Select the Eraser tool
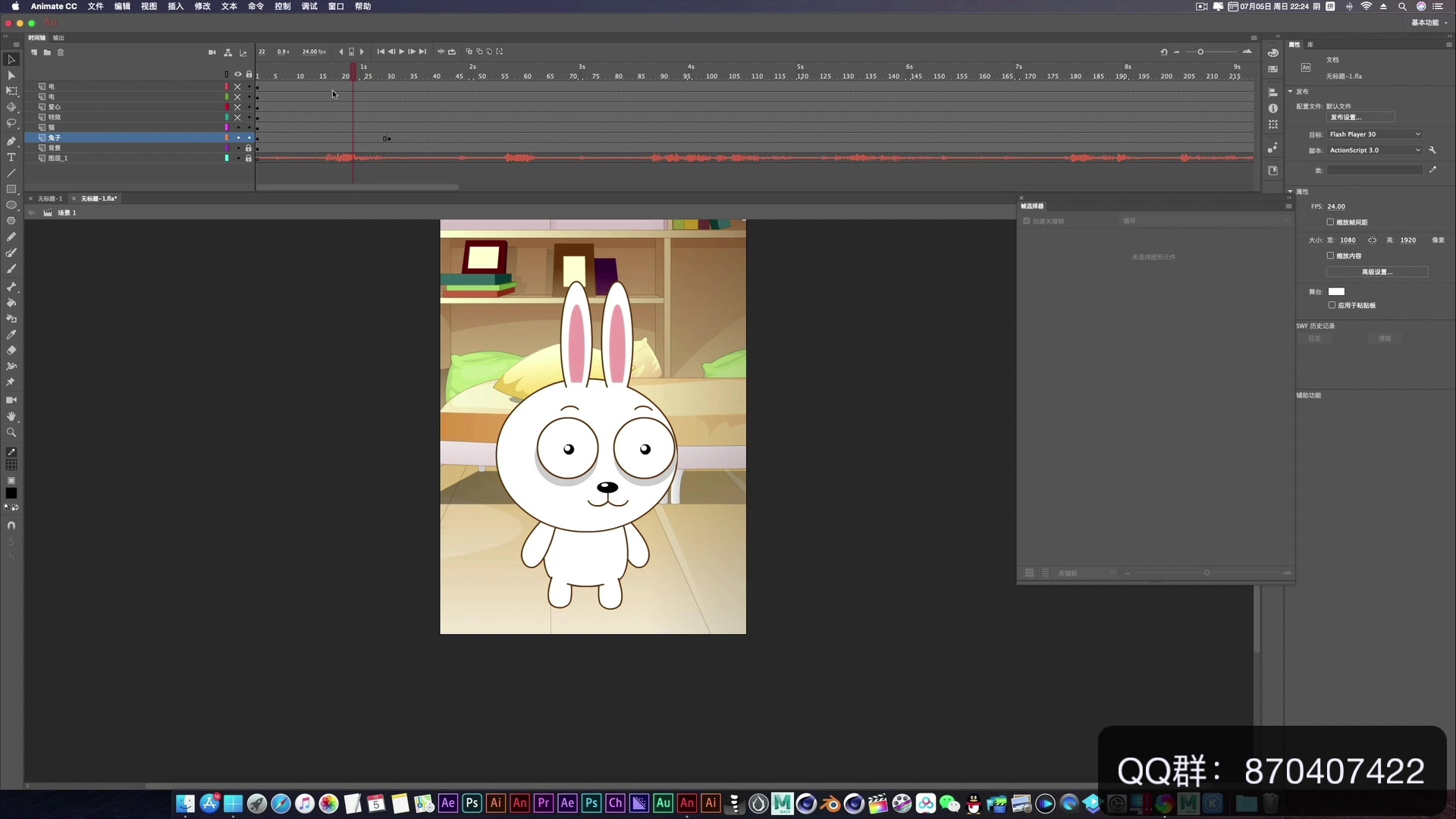Viewport: 1456px width, 819px height. (11, 350)
